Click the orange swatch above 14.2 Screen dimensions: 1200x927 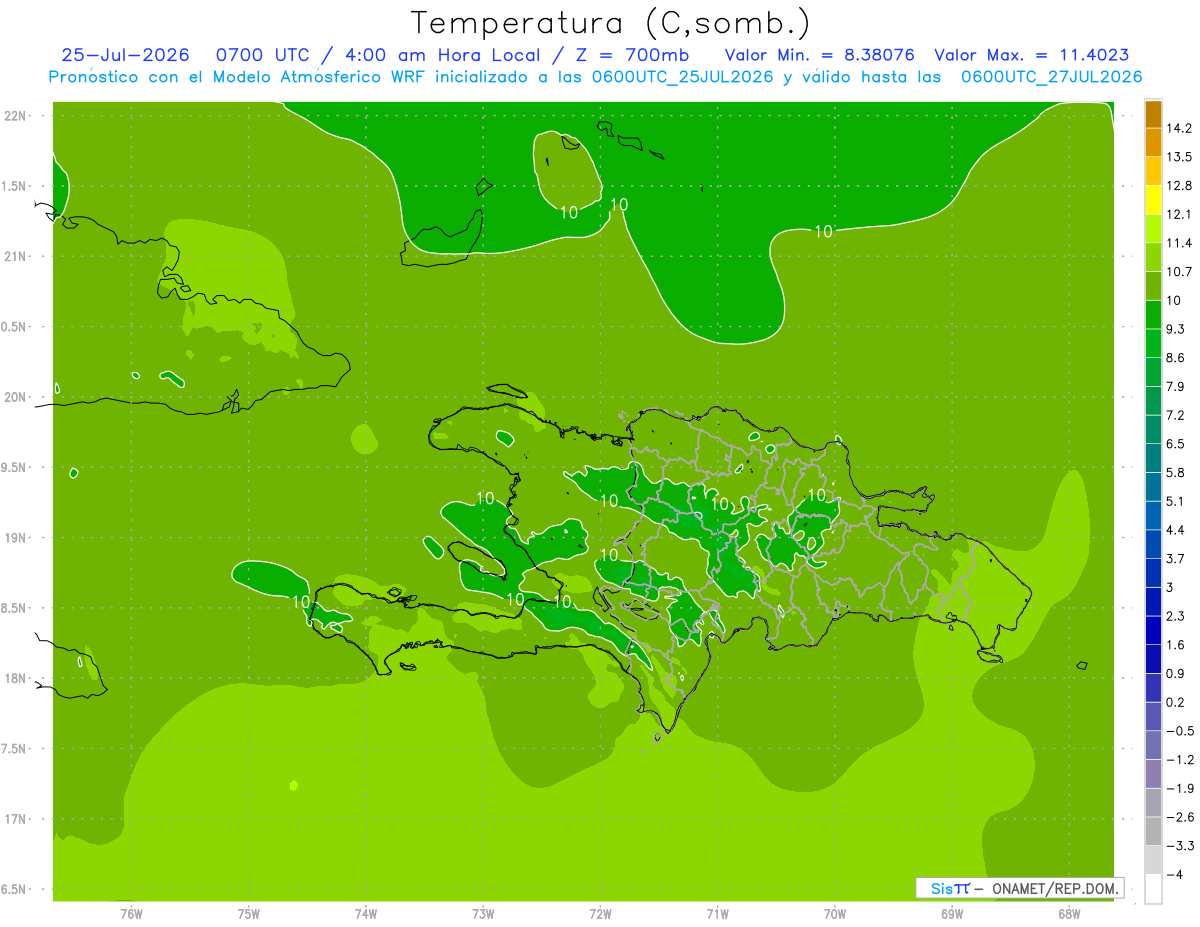(x=1153, y=114)
